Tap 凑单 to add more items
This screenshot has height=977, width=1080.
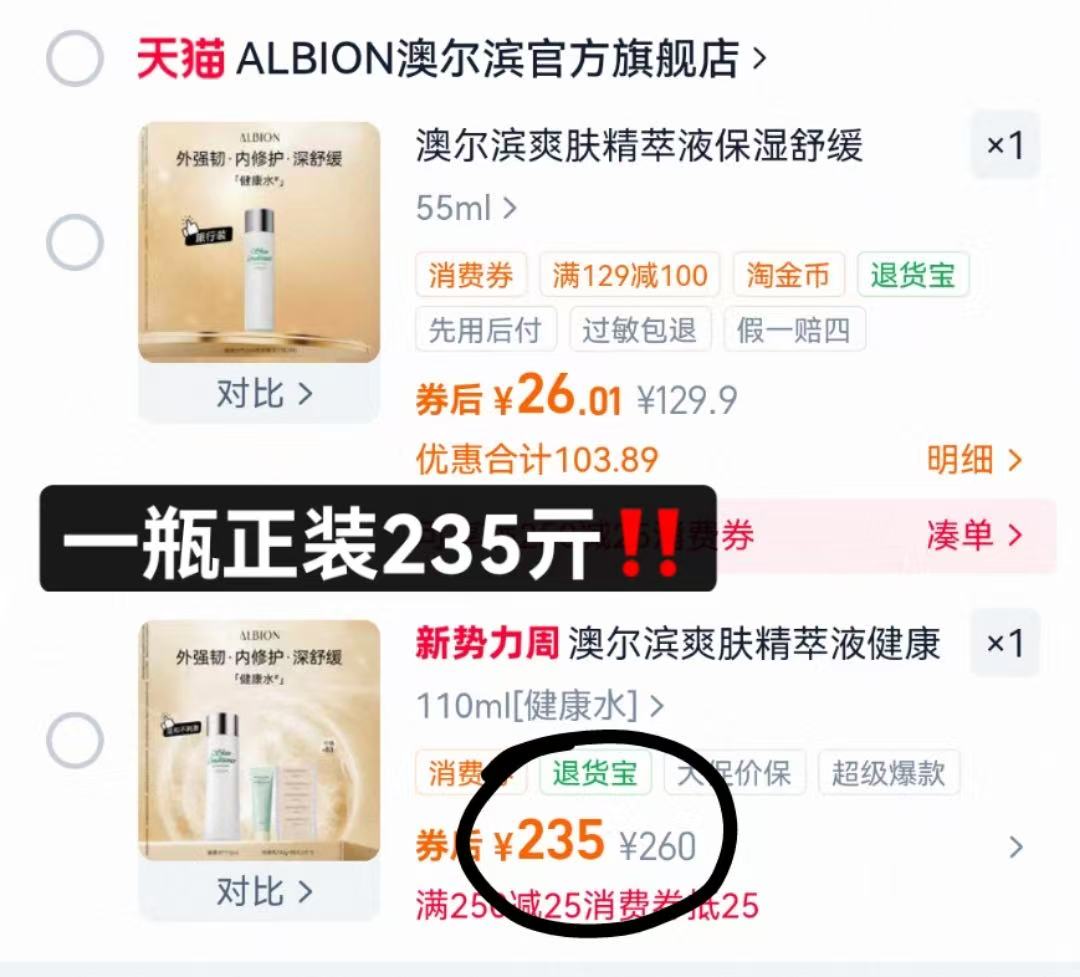point(974,535)
